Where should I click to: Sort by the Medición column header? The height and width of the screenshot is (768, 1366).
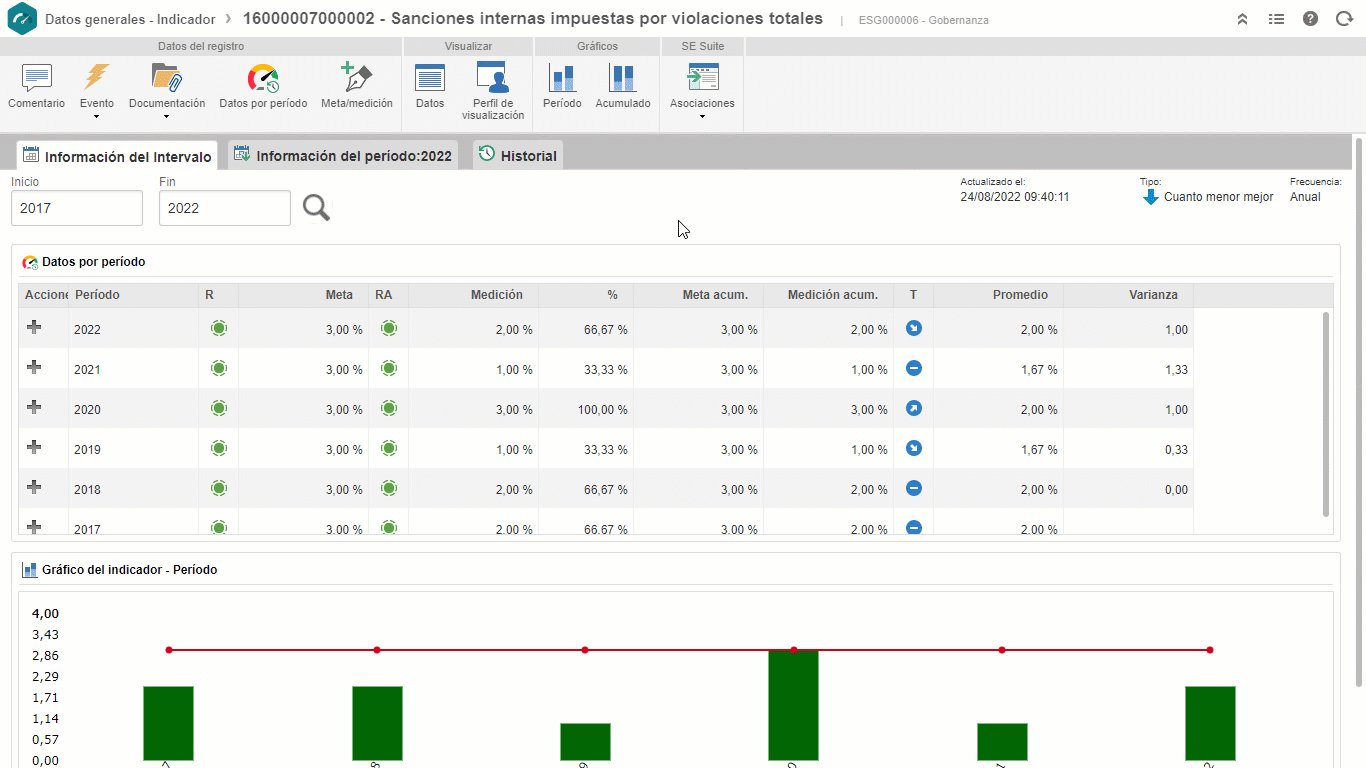473,295
